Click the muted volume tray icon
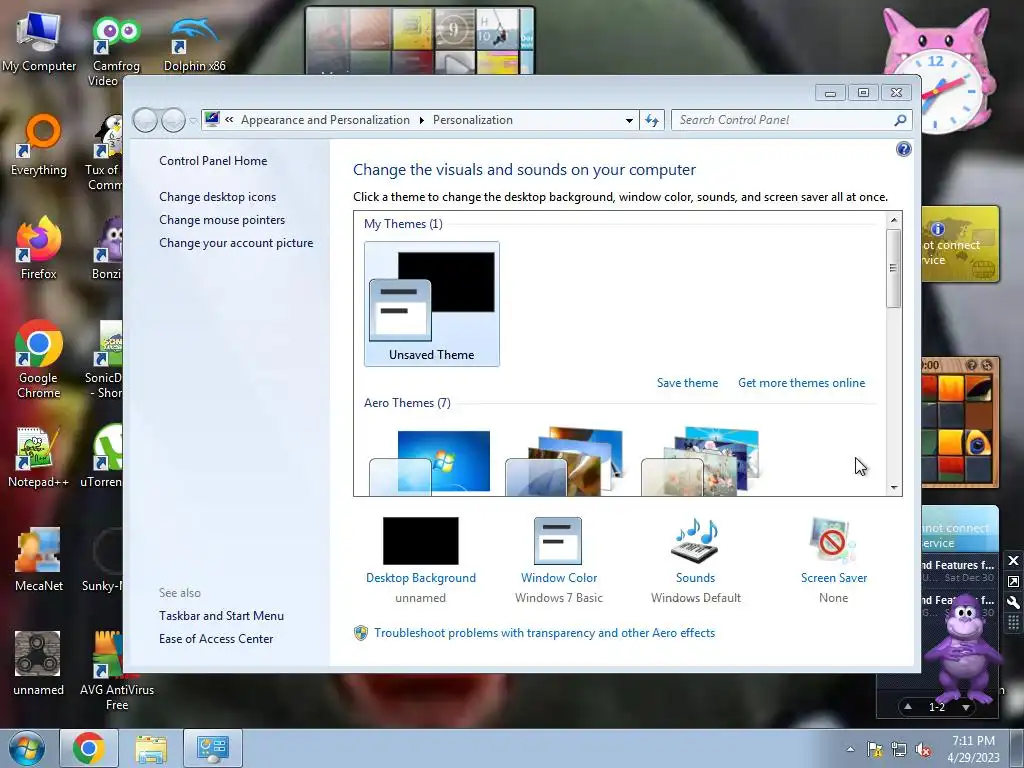The width and height of the screenshot is (1024, 768). 923,749
